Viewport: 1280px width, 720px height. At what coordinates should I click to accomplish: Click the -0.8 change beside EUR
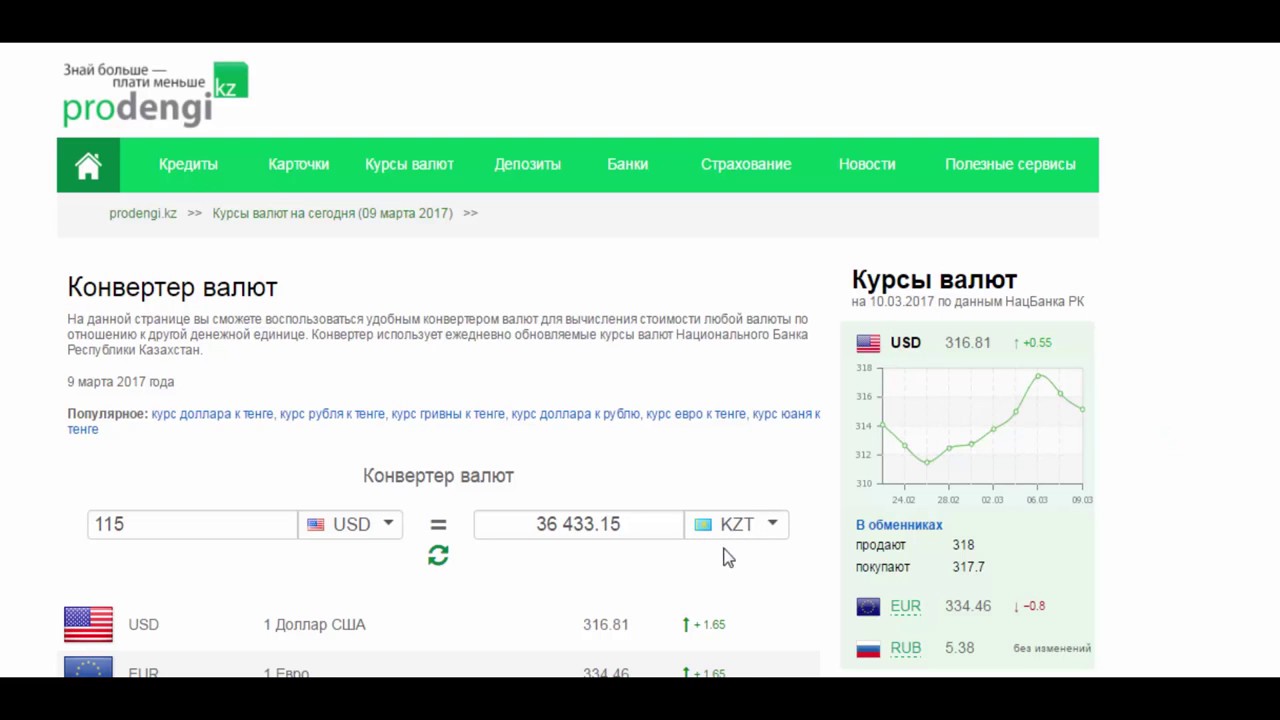pos(1029,606)
